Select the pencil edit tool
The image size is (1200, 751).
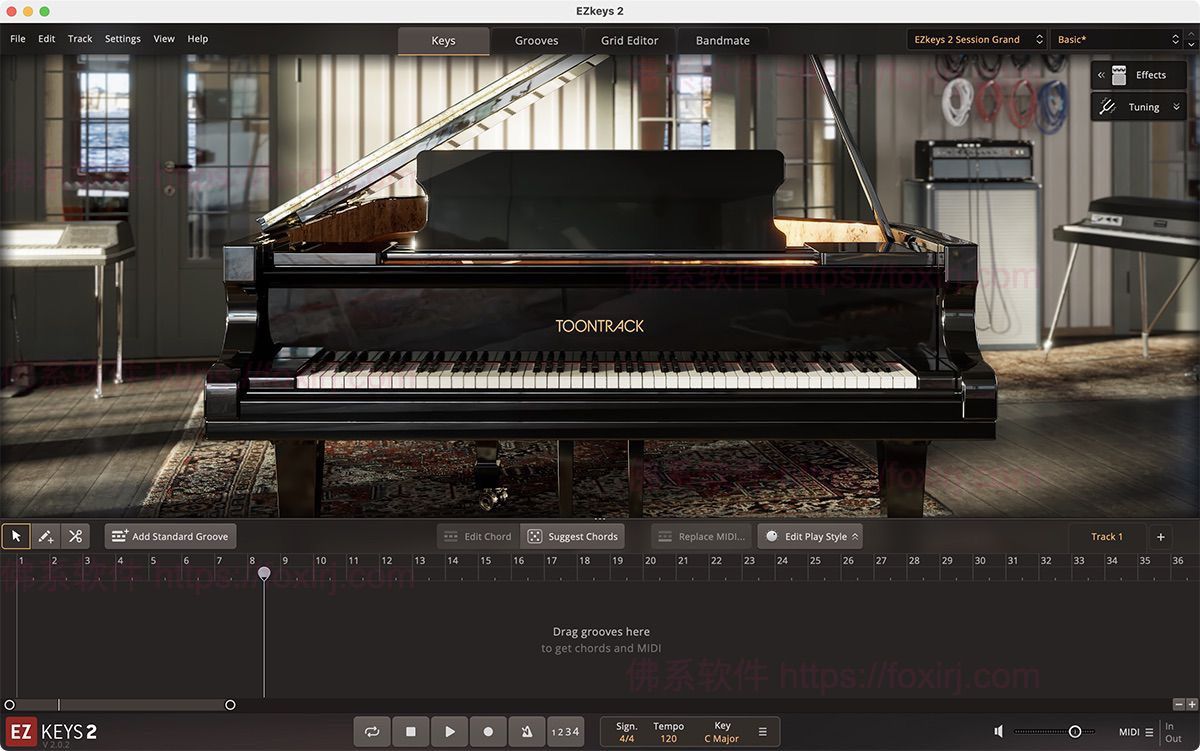pos(45,536)
